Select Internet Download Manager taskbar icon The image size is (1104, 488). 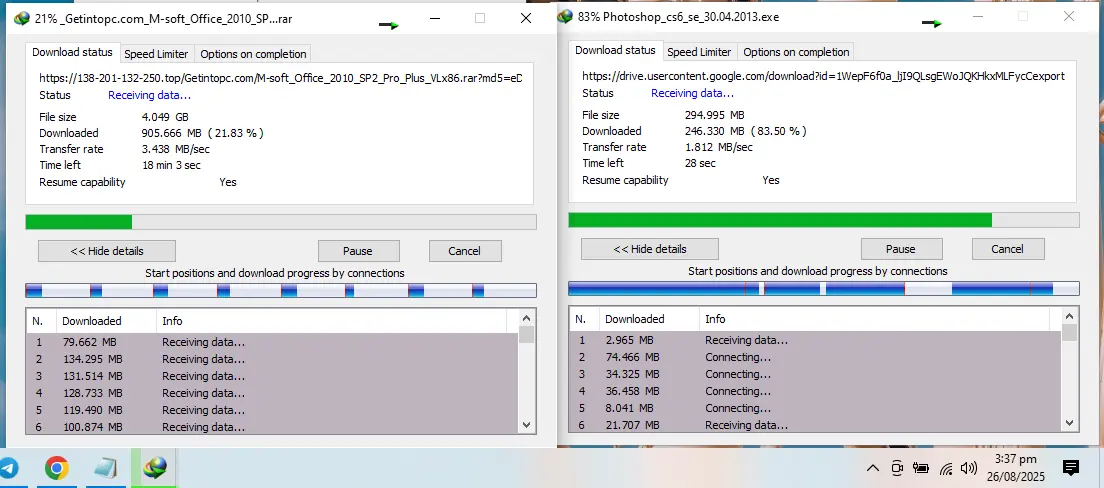tap(154, 468)
